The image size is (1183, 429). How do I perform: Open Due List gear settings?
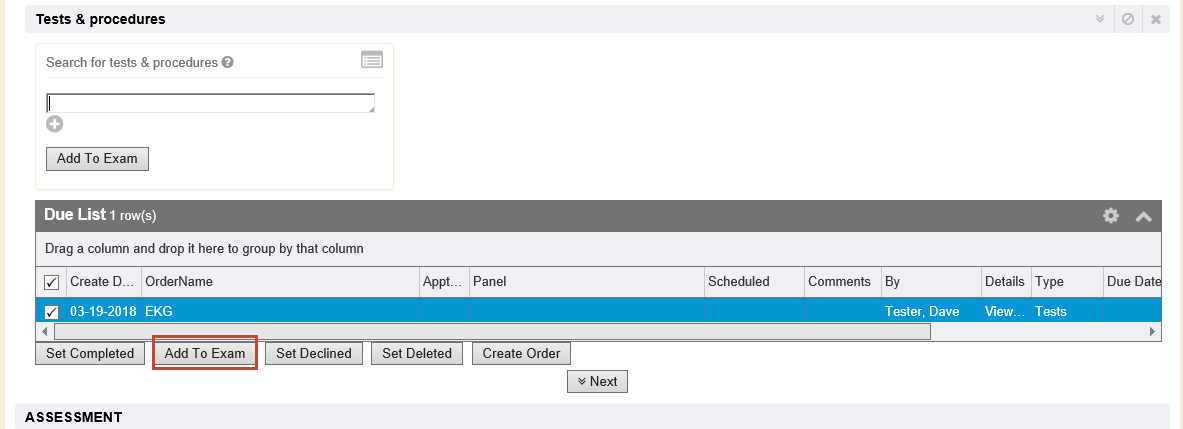tap(1111, 216)
